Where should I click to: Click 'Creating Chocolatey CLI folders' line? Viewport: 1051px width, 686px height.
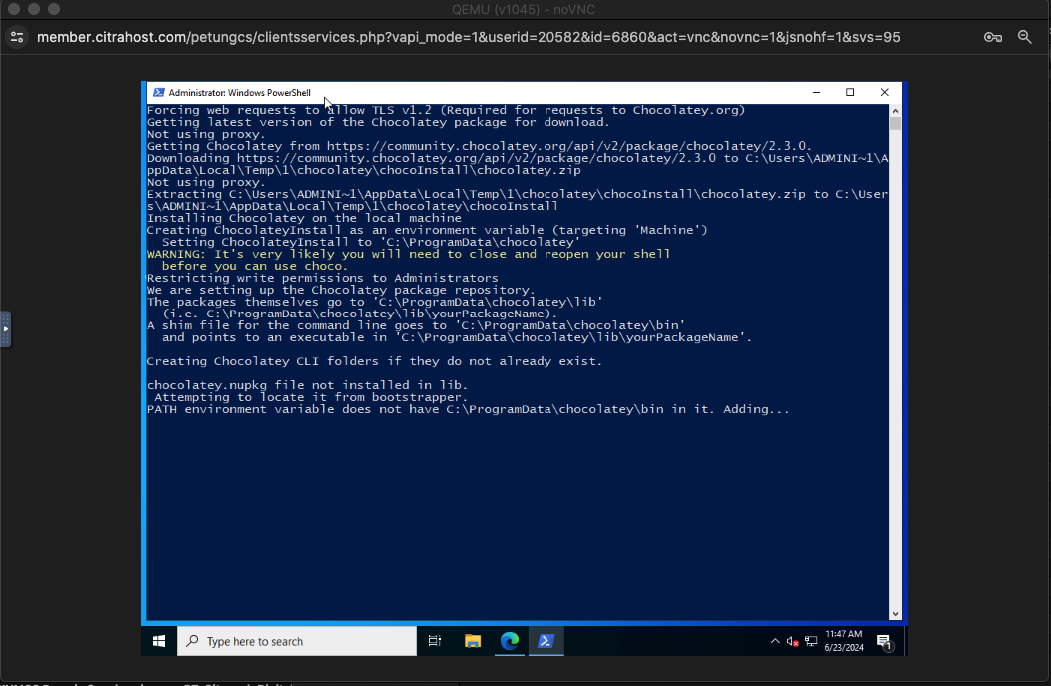(x=374, y=361)
